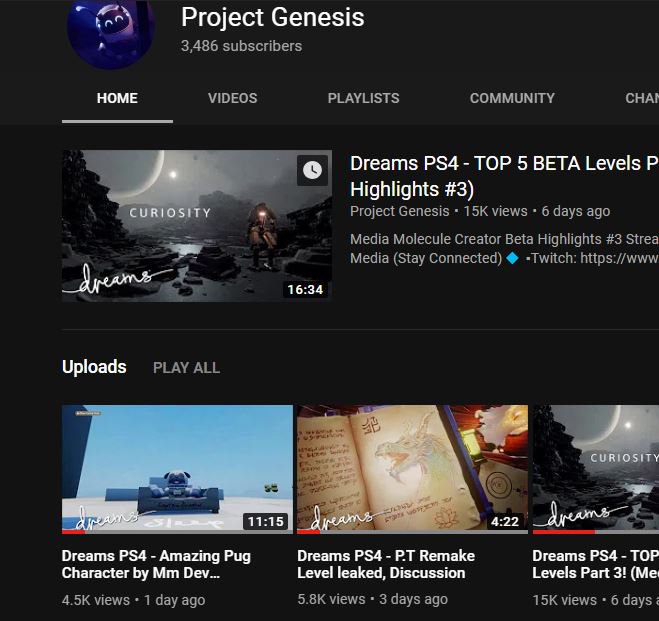Click title Dreams PS4 - P.T Remake Level leaked
Image resolution: width=659 pixels, height=621 pixels.
point(386,564)
